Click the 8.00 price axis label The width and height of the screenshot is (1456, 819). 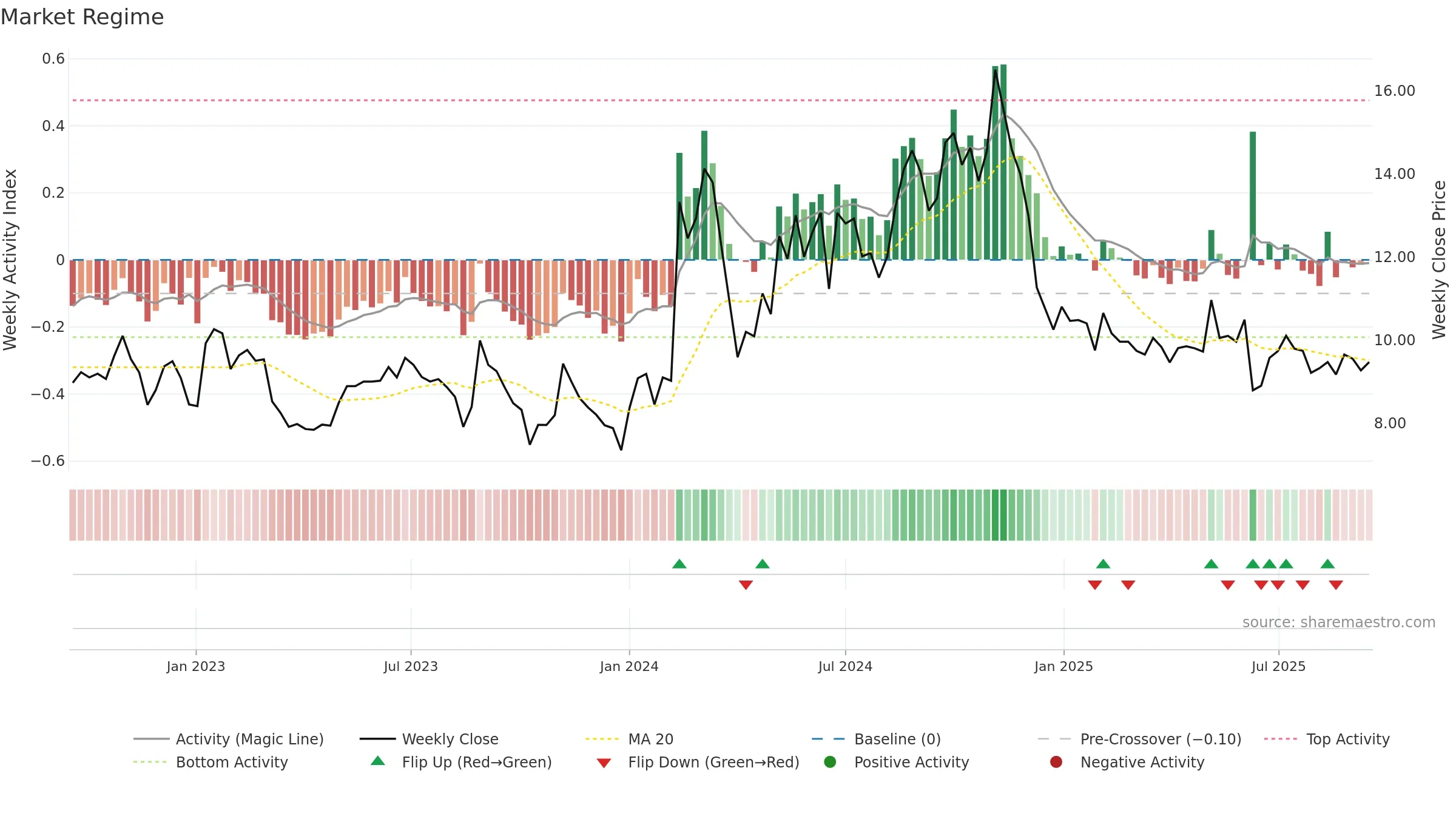point(1390,423)
